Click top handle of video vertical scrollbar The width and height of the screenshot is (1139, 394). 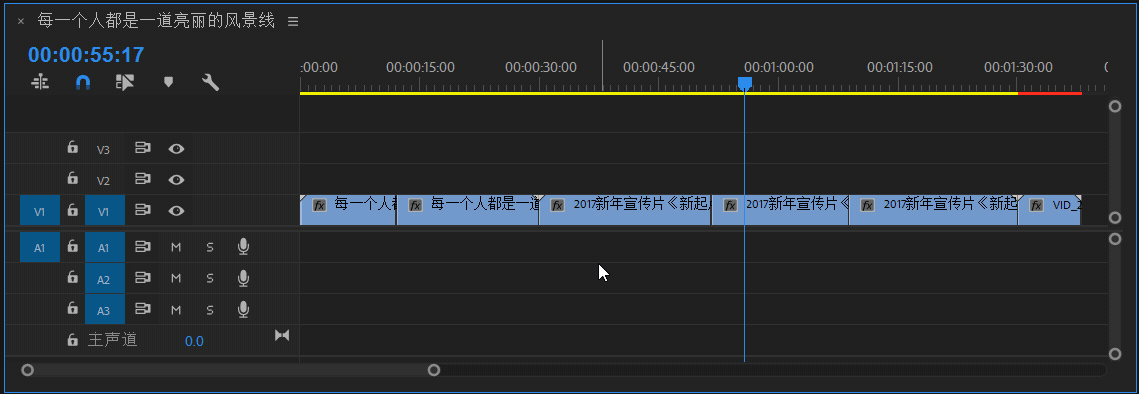click(1115, 107)
